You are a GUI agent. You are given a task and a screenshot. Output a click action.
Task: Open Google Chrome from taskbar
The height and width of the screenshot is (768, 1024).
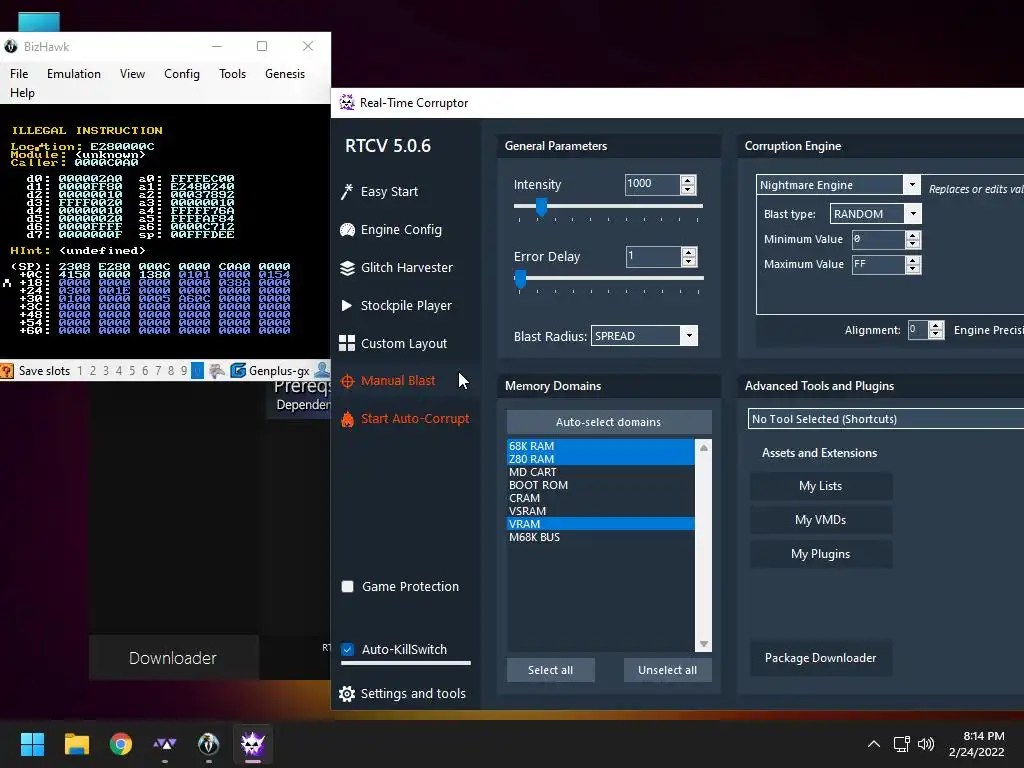click(121, 744)
